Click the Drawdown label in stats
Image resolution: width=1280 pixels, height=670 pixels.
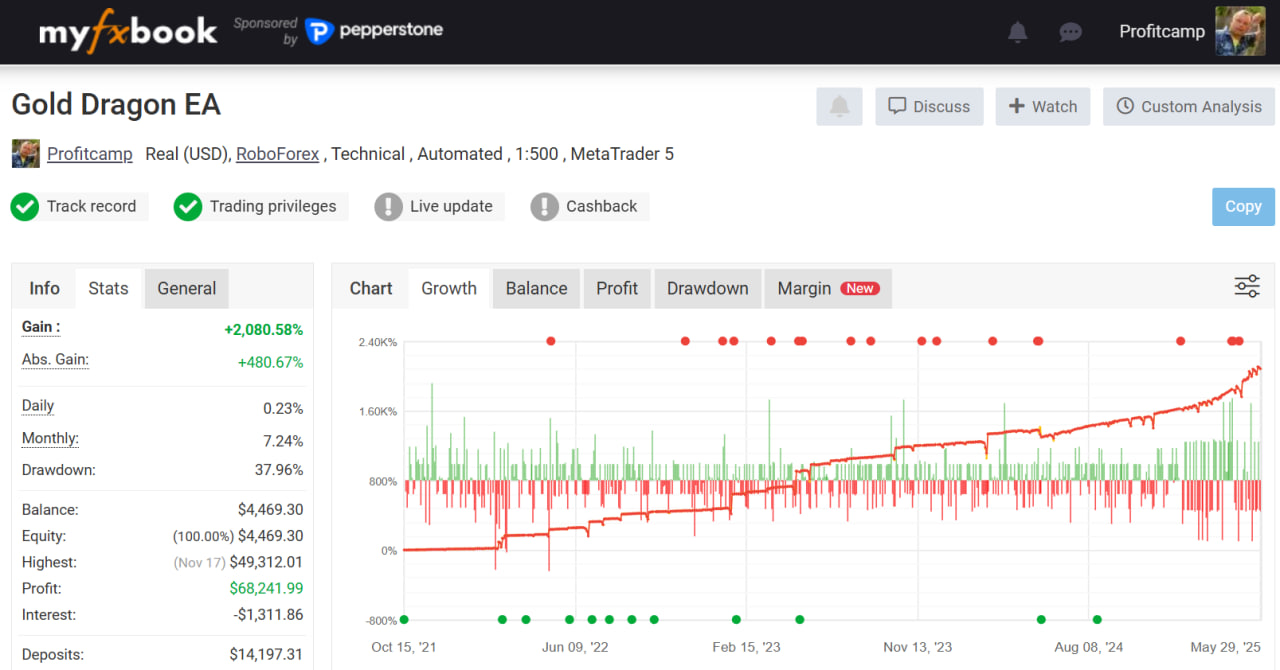[59, 469]
